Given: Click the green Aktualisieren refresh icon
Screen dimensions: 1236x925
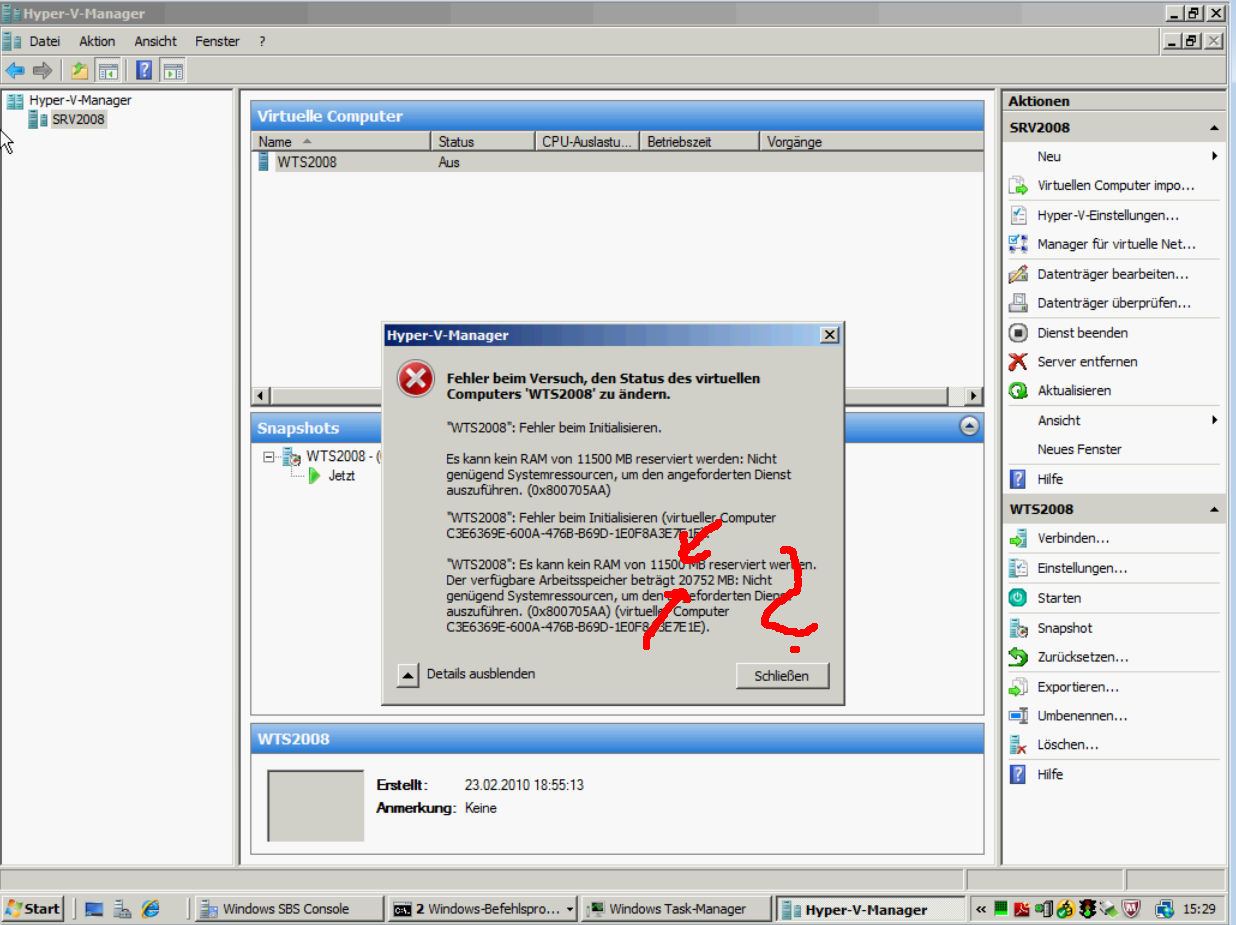Looking at the screenshot, I should point(1018,391).
